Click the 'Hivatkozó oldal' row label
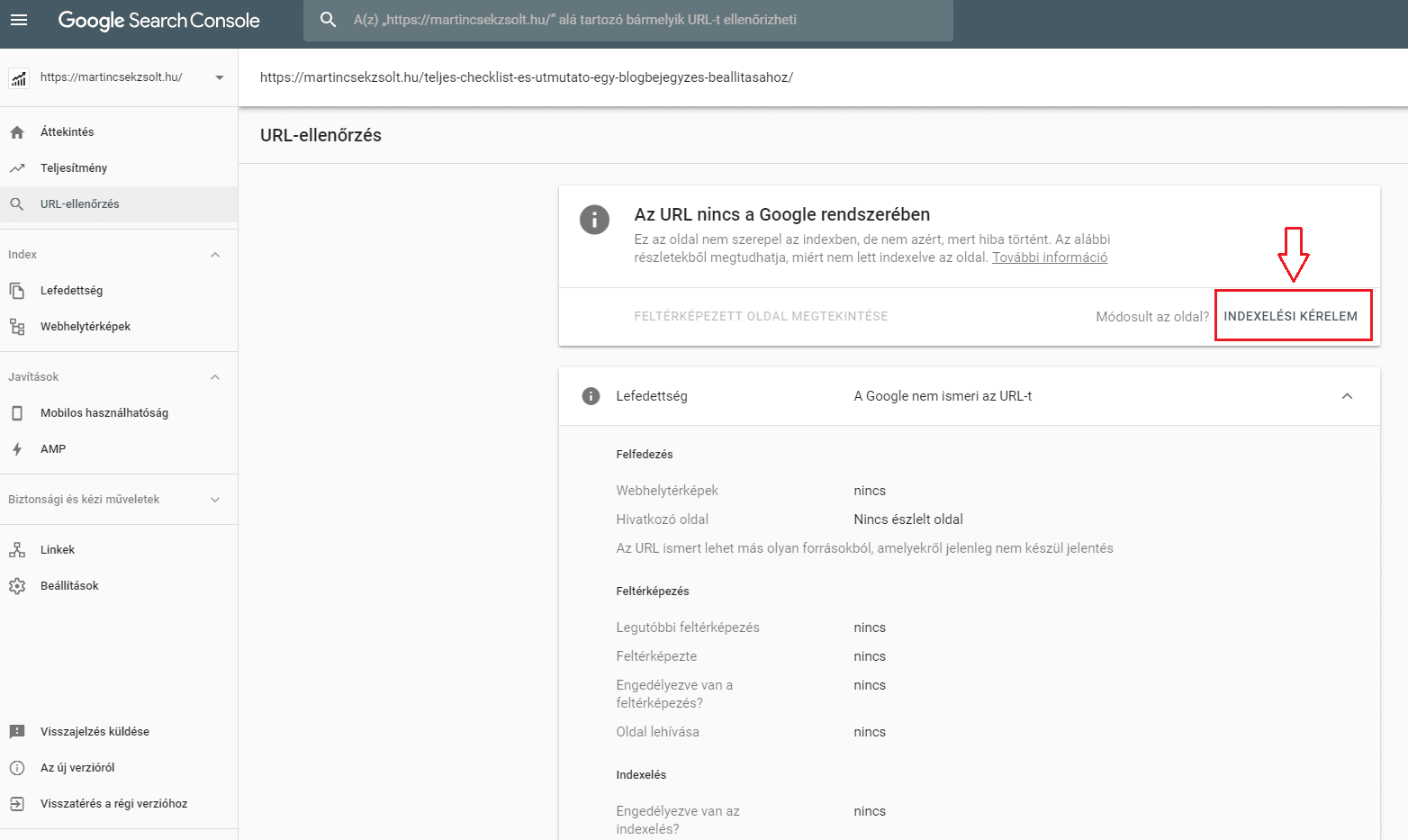The height and width of the screenshot is (840, 1408). click(662, 519)
